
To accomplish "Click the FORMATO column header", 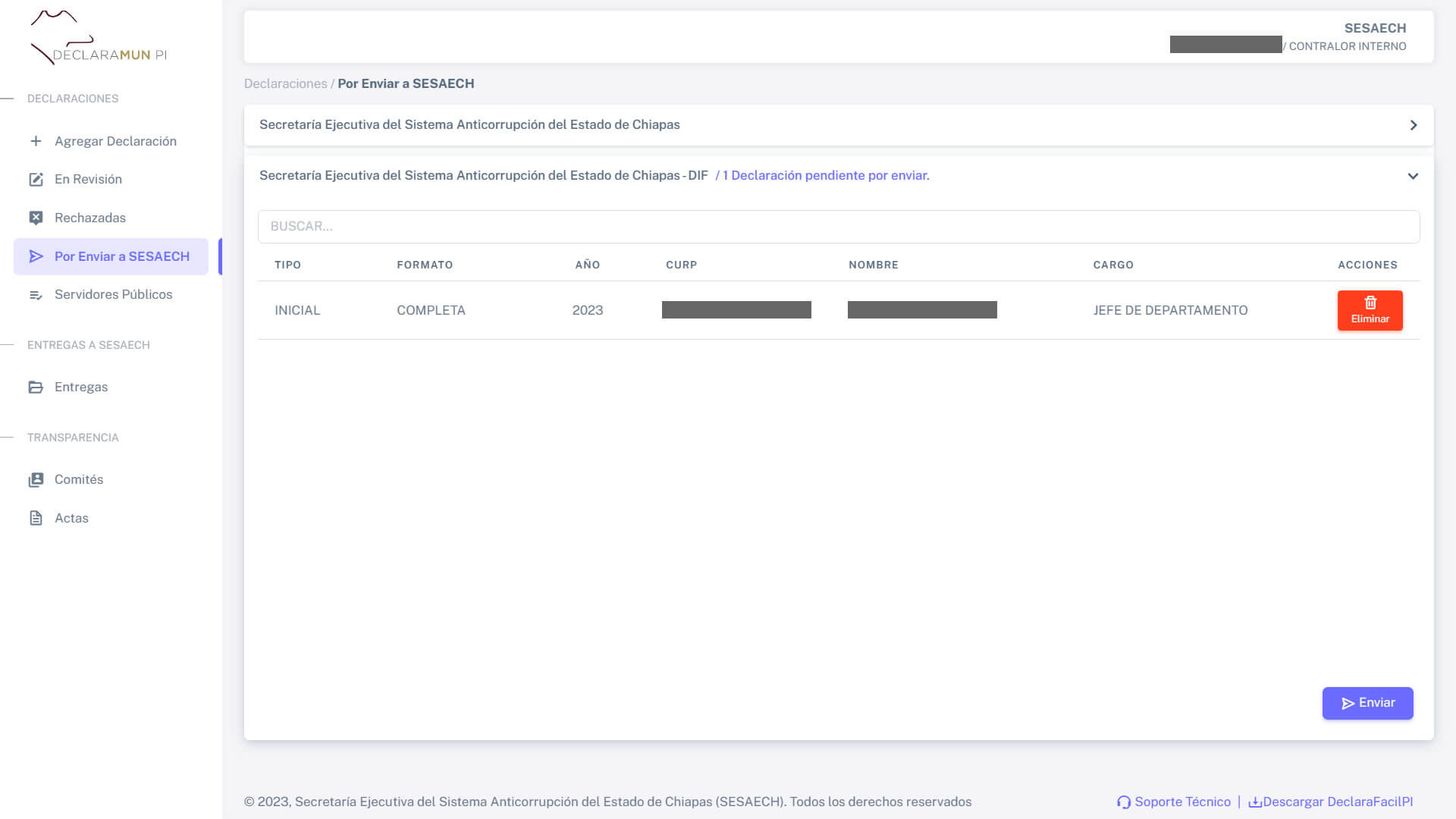I will click(x=425, y=265).
